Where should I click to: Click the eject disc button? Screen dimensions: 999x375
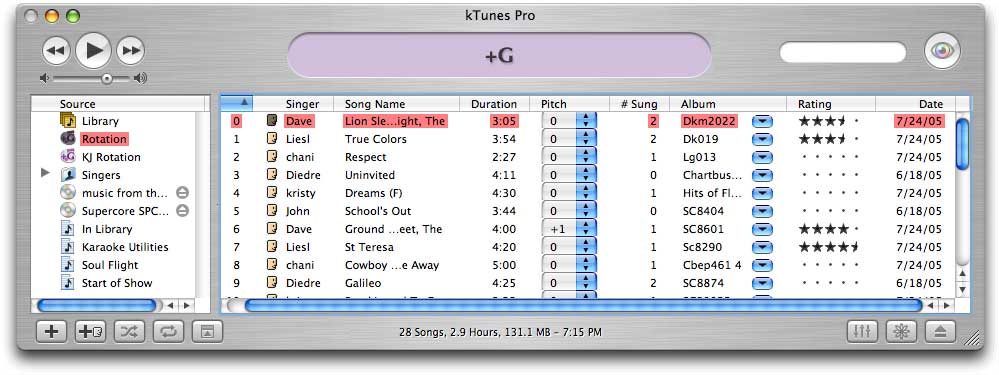click(940, 332)
